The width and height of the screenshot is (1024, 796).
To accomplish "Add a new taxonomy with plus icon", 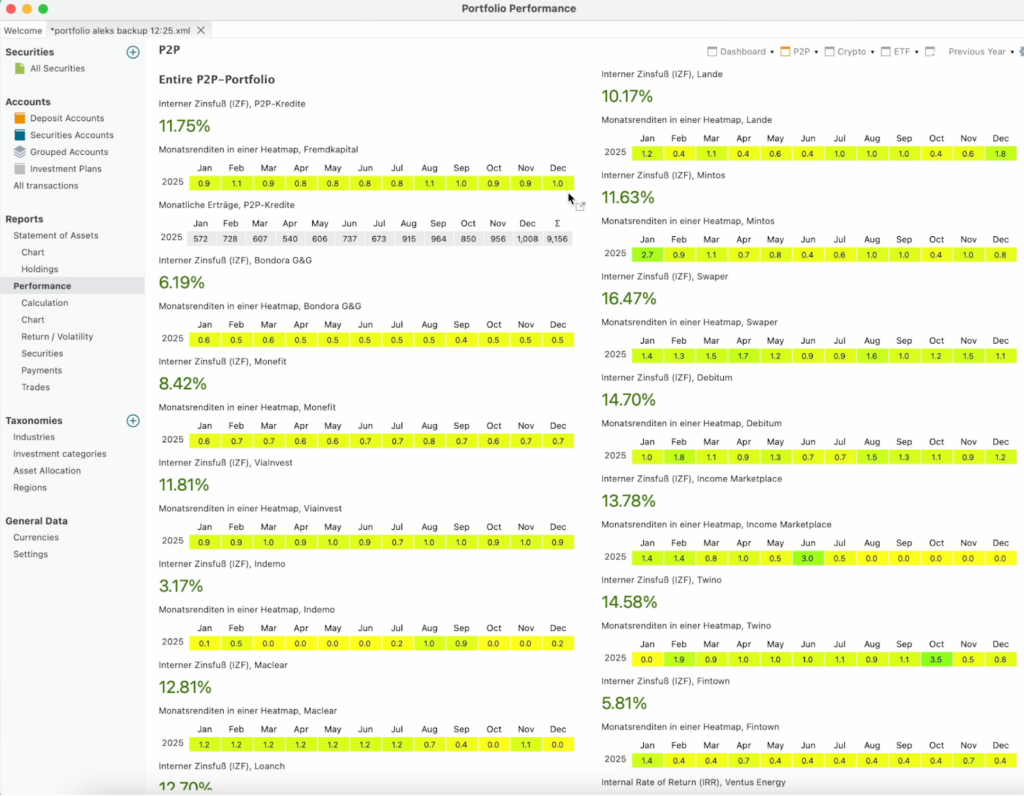I will pos(133,421).
